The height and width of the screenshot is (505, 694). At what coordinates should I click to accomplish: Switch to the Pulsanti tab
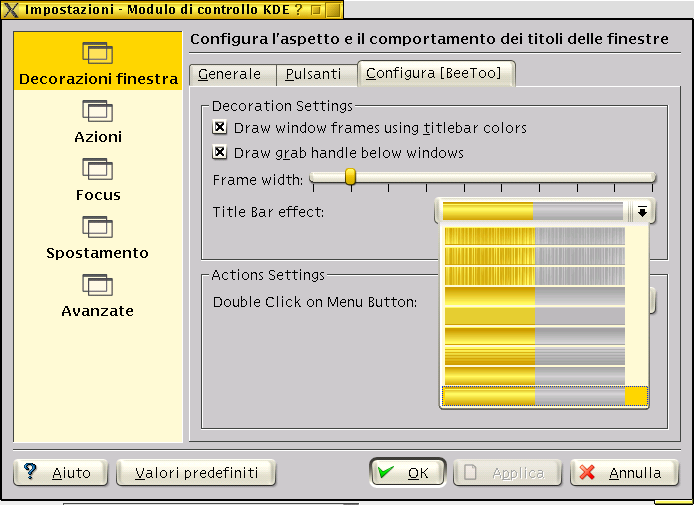pos(316,74)
